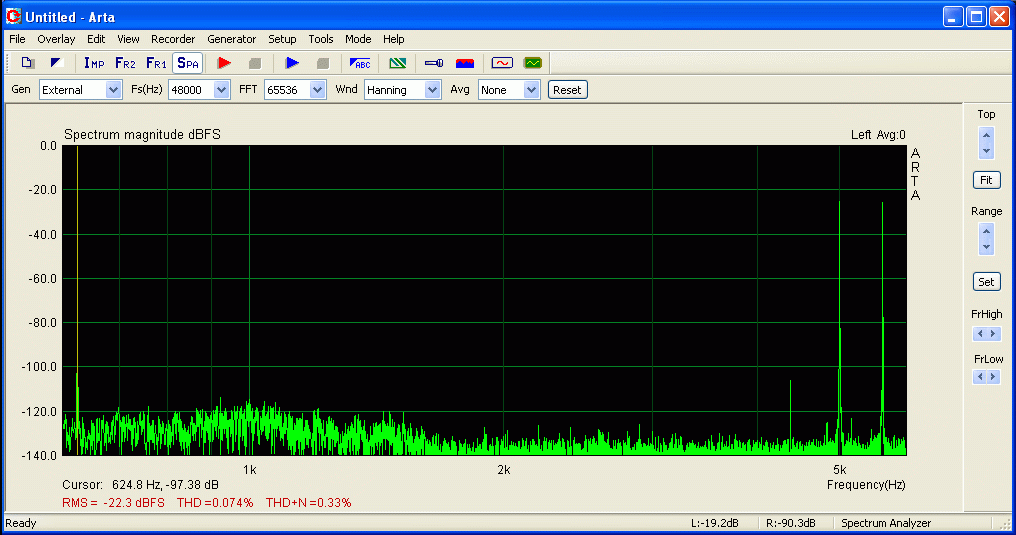1016x535 pixels.
Task: Click the blue bar-with-knob toolbar icon
Action: click(x=434, y=63)
